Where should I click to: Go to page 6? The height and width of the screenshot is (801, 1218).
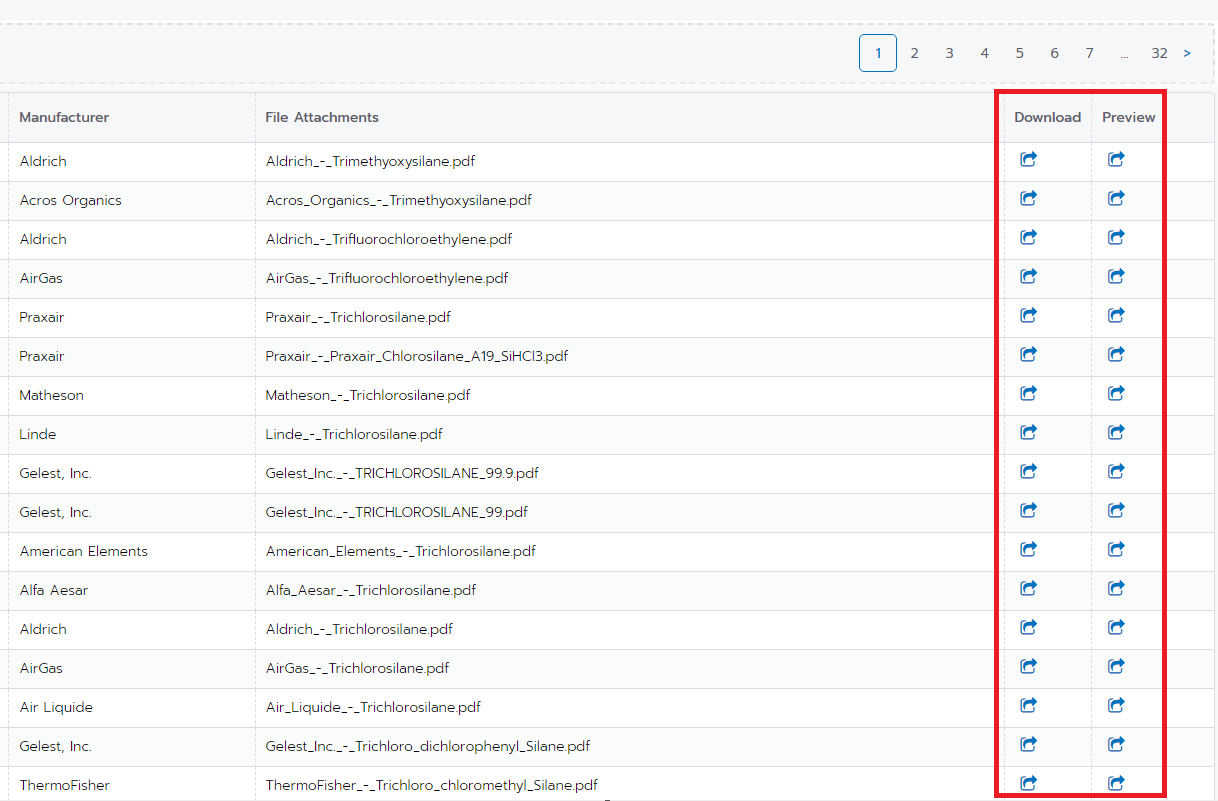coord(1054,53)
